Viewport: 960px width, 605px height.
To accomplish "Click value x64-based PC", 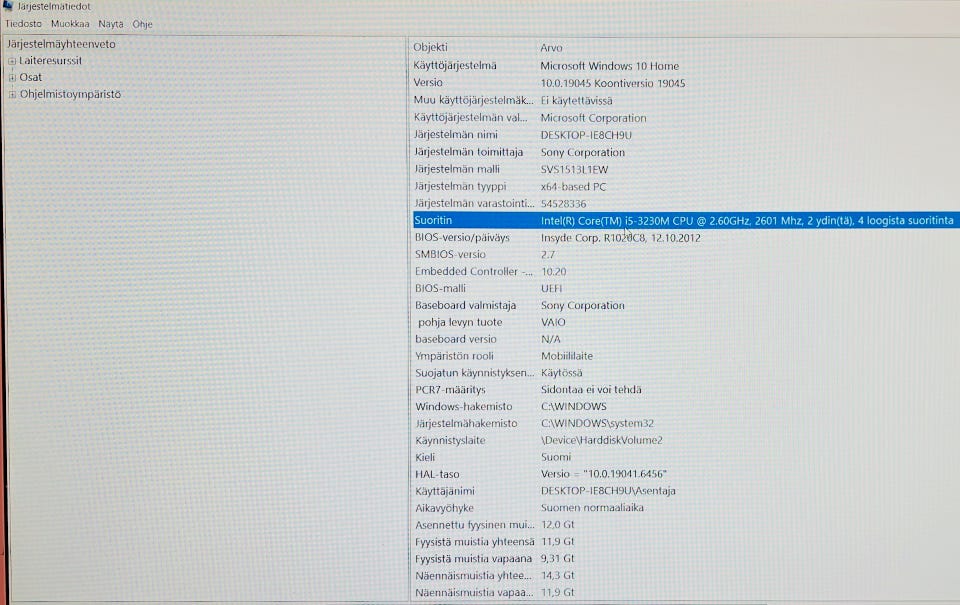I will coord(573,187).
